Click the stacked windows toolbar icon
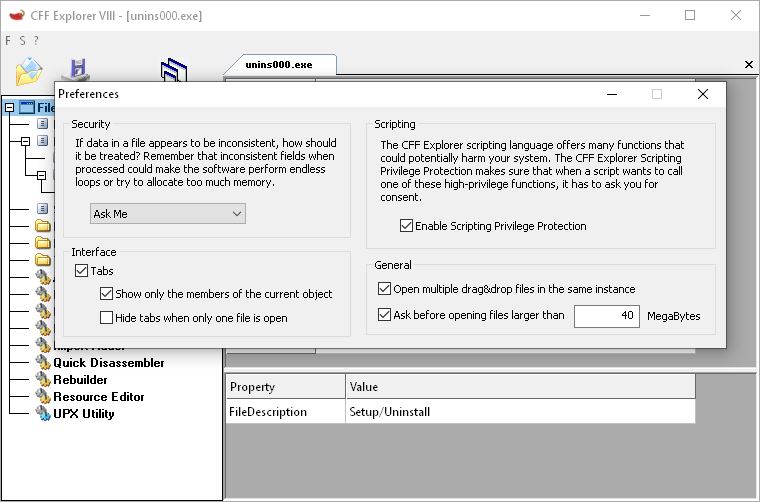 point(174,70)
